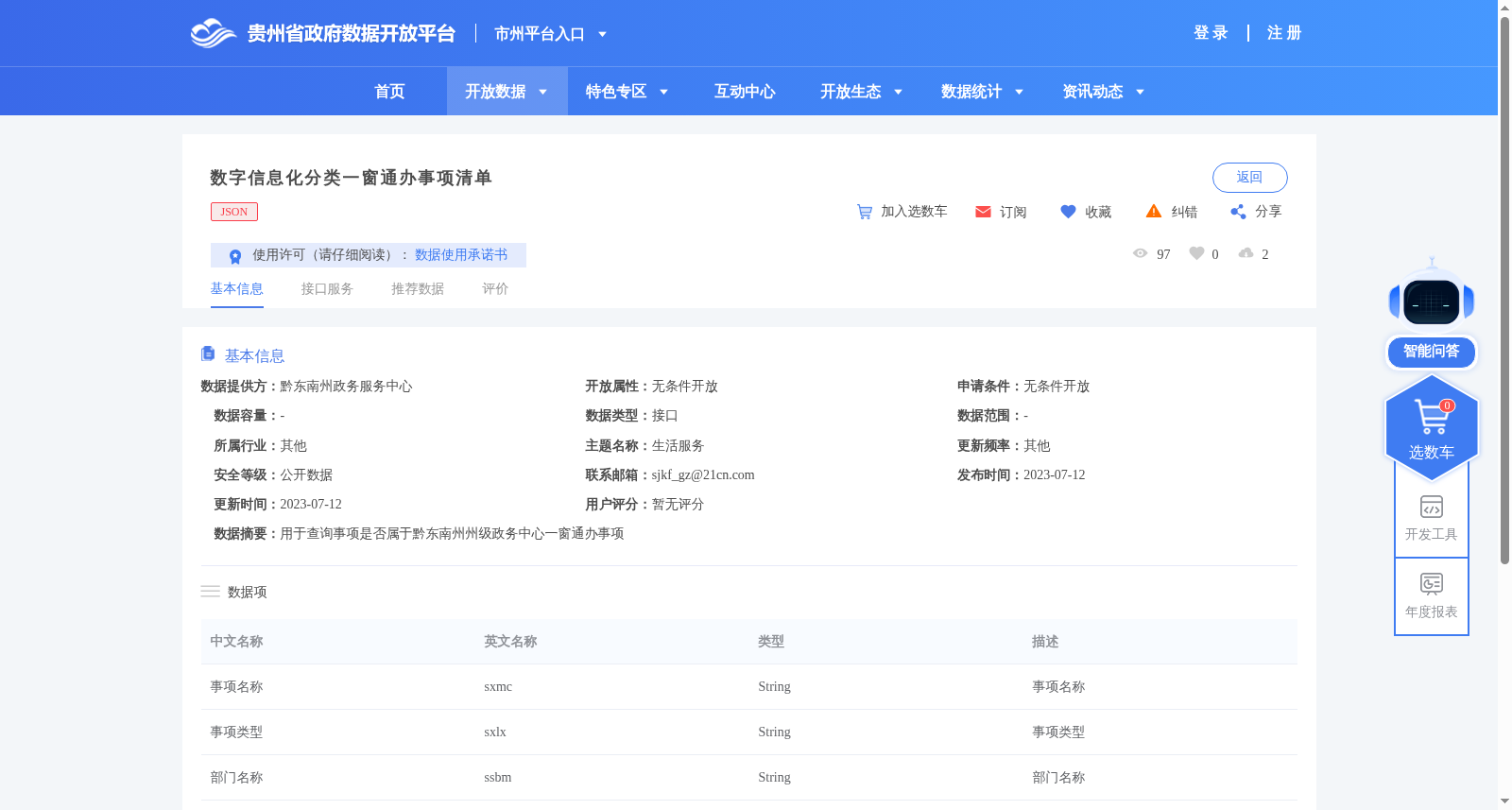Image resolution: width=1512 pixels, height=810 pixels.
Task: Open 年度报表 report icon in sidebar
Action: pos(1432,584)
